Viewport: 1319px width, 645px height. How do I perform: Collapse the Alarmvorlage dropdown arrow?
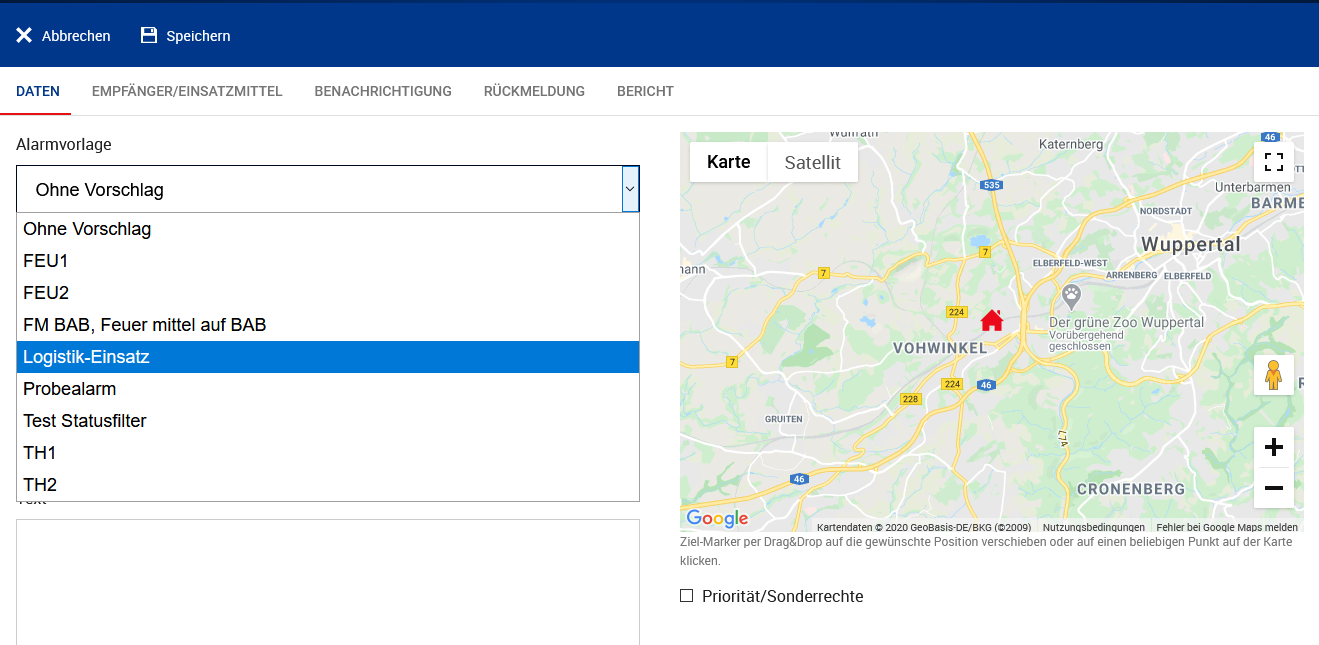point(630,188)
